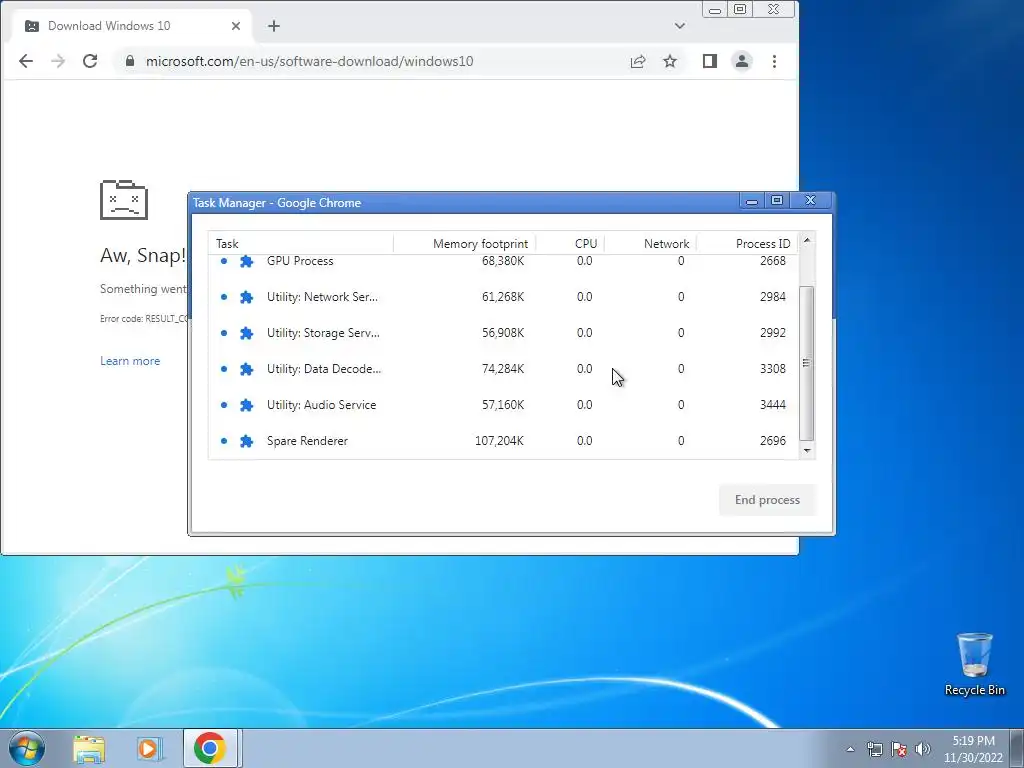The height and width of the screenshot is (768, 1024).
Task: Close the Task Manager window
Action: pyautogui.click(x=810, y=200)
